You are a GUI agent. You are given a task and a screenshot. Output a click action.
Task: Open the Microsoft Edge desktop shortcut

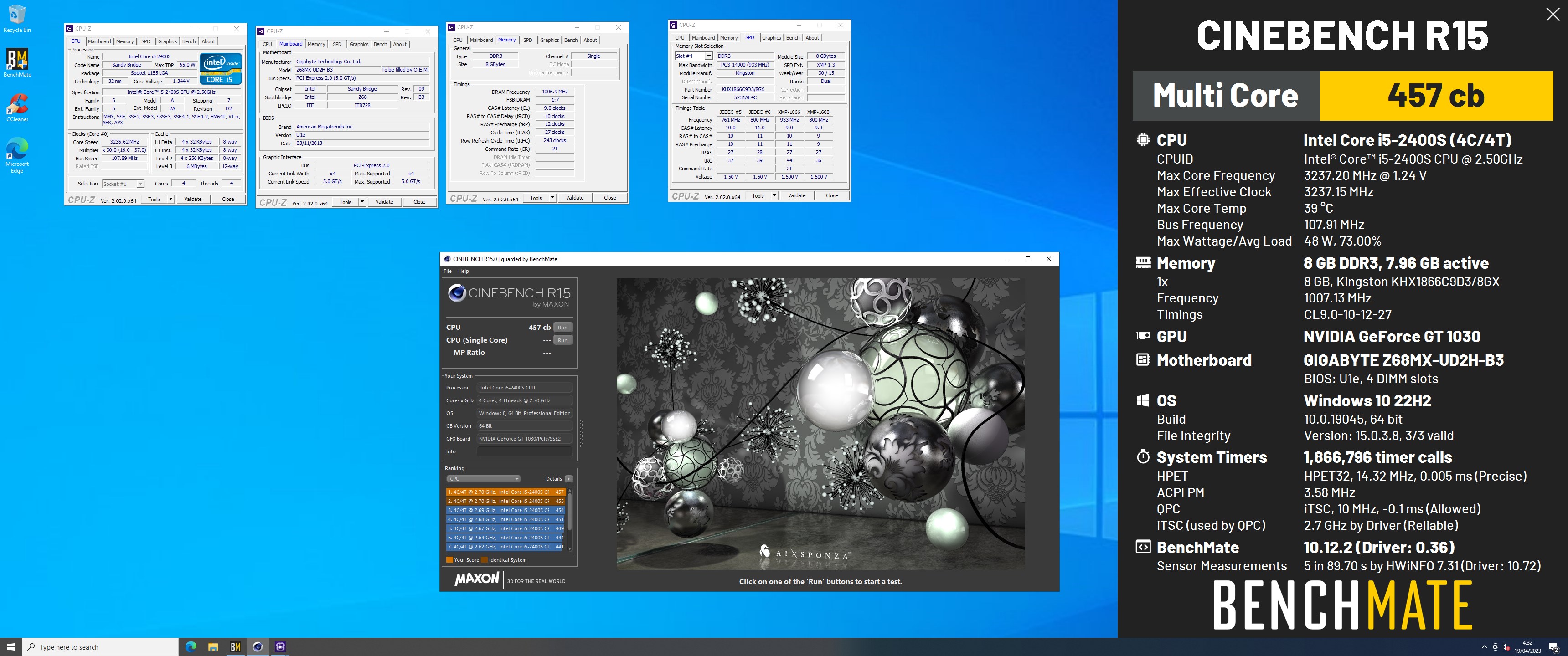17,155
